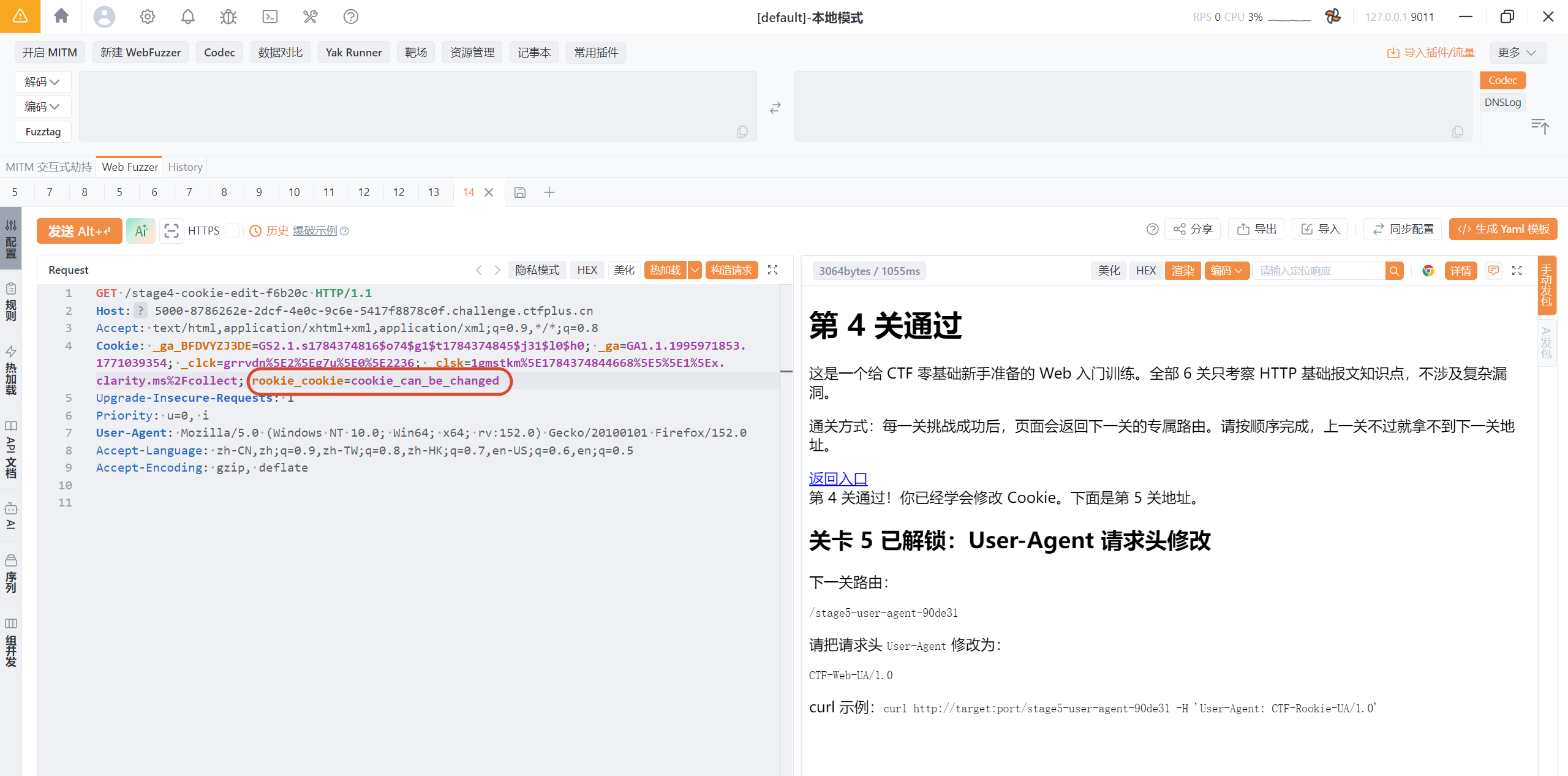Open the 规则 sidebar panel

click(11, 302)
